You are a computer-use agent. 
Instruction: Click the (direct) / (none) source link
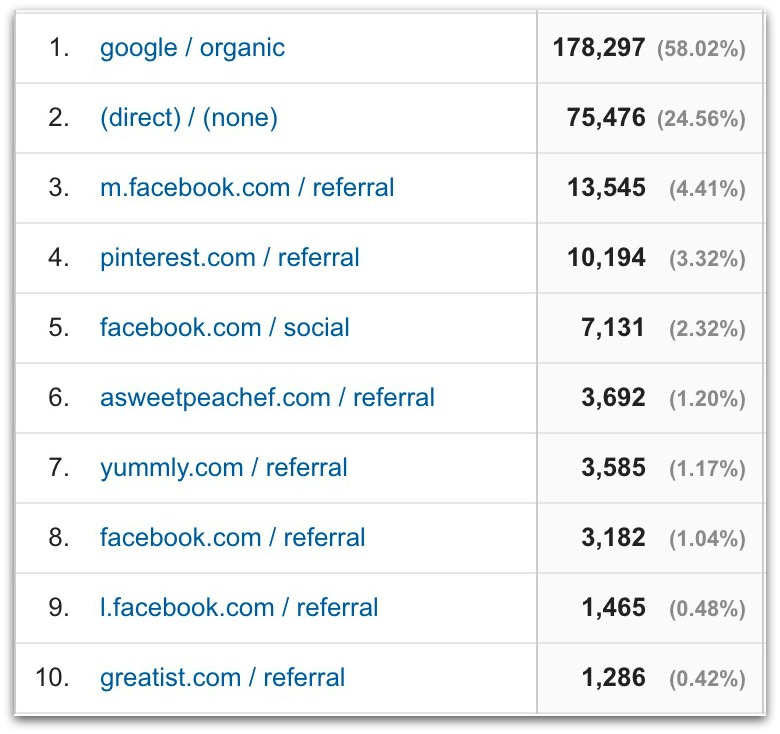click(188, 118)
